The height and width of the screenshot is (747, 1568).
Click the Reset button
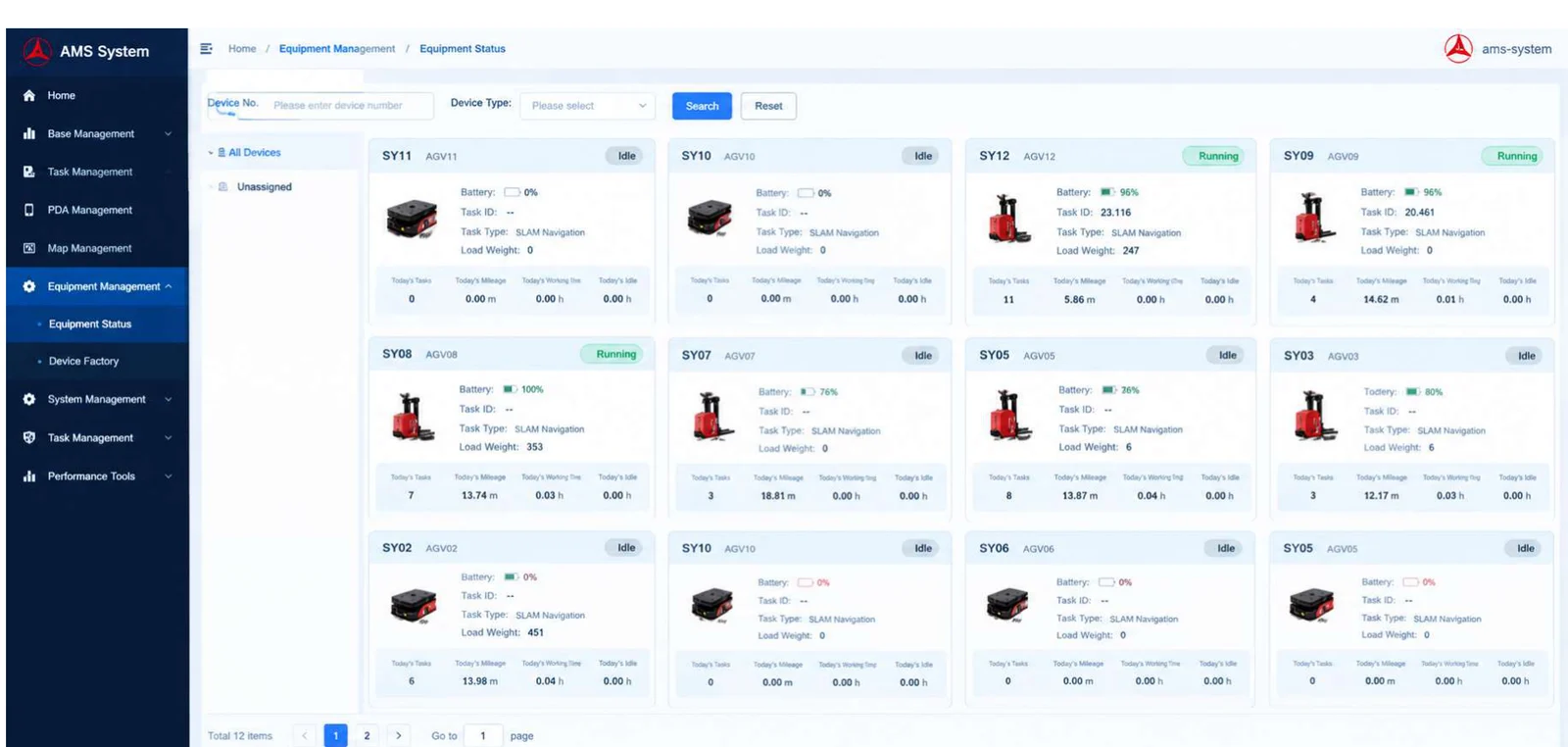[x=768, y=106]
